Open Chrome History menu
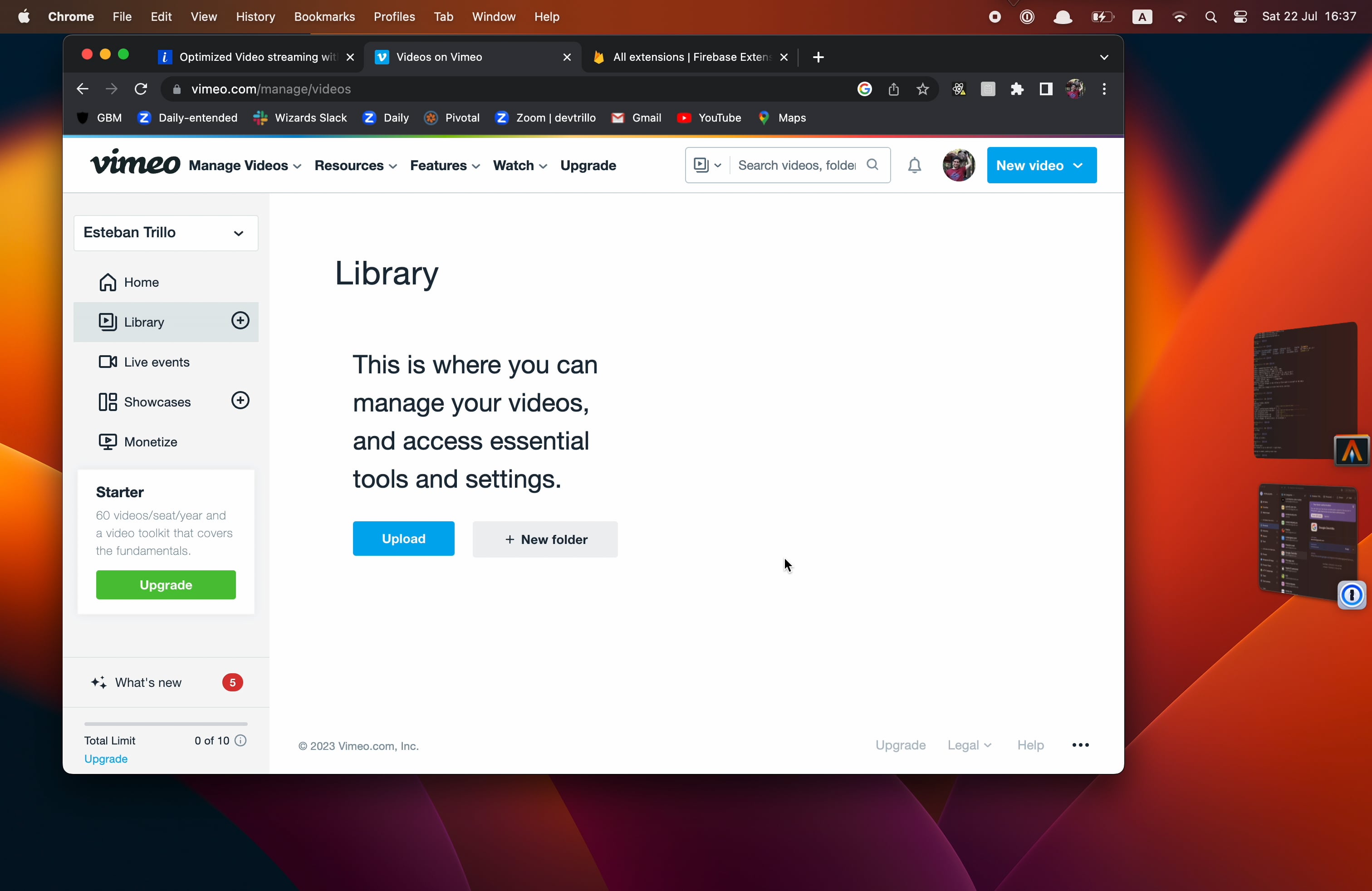This screenshot has width=1372, height=891. 255,17
